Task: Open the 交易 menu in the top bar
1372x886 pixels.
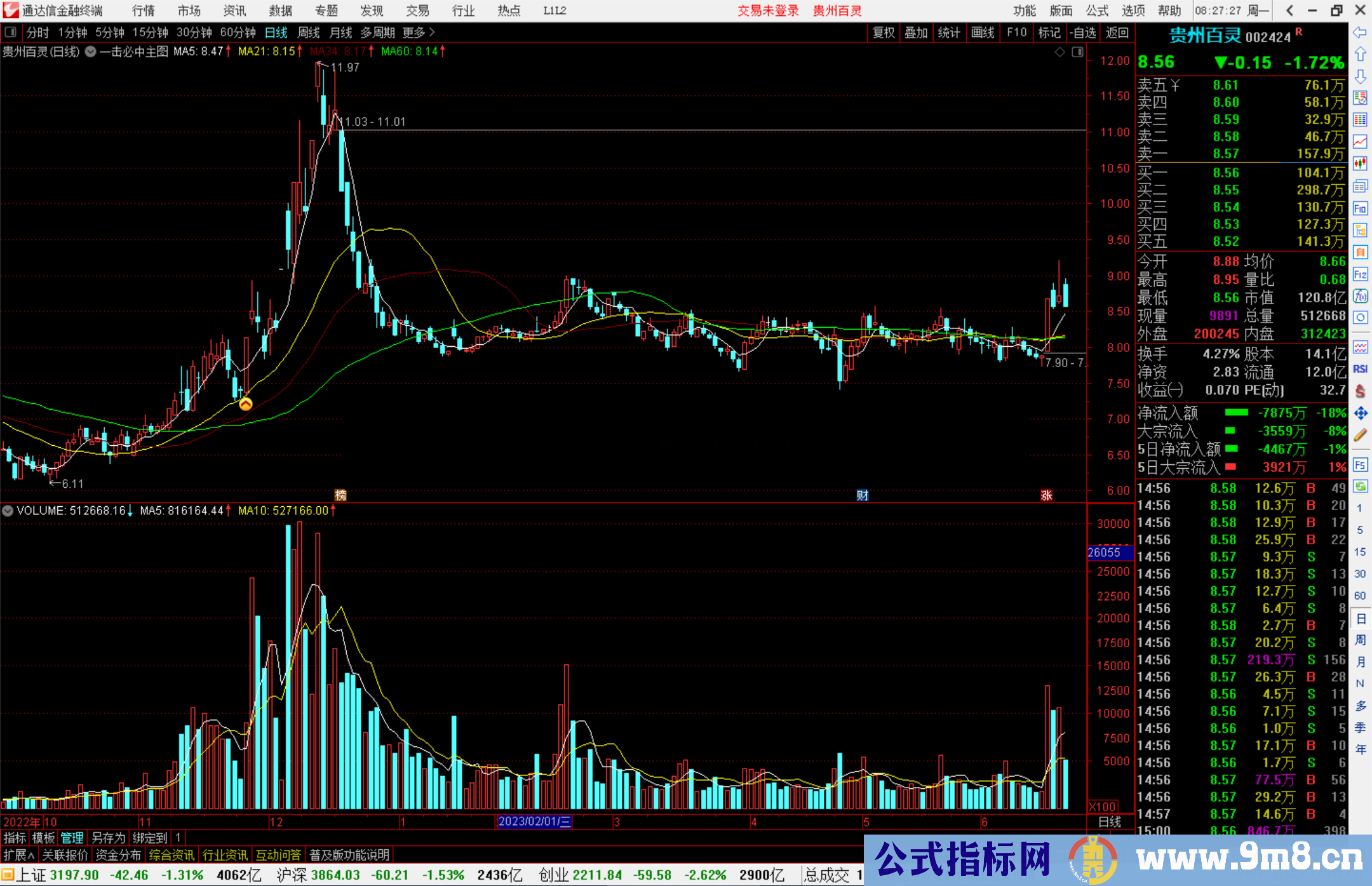Action: [x=417, y=11]
